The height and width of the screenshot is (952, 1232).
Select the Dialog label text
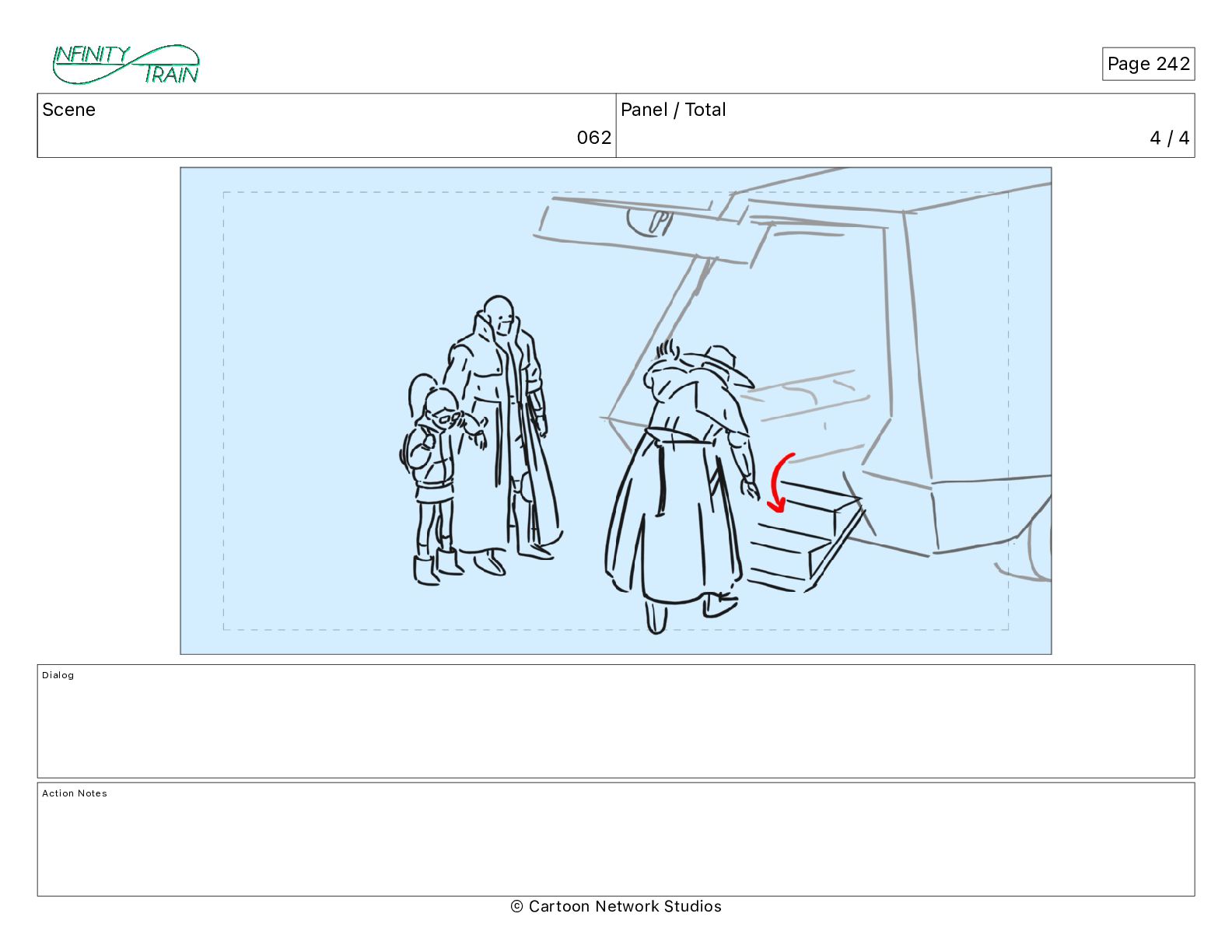coord(58,675)
